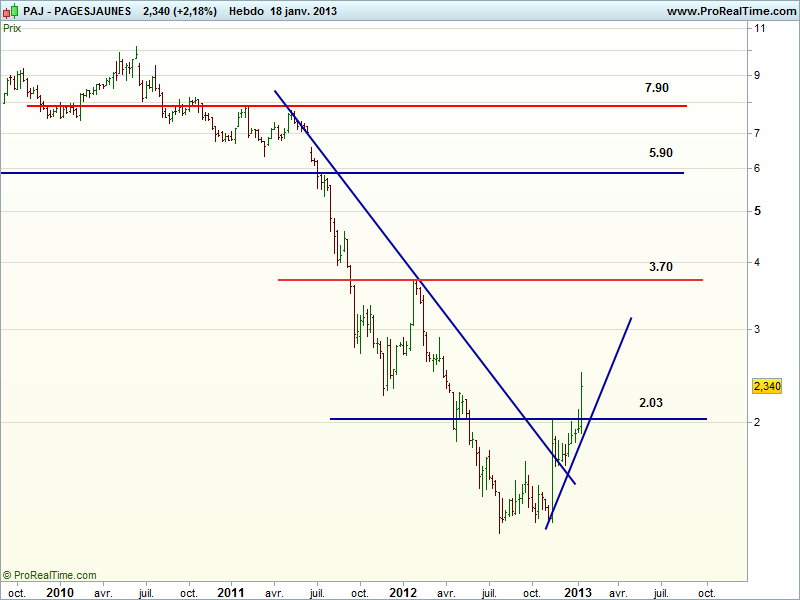Click the 2.03 support level label
This screenshot has height=600, width=800.
tap(651, 402)
